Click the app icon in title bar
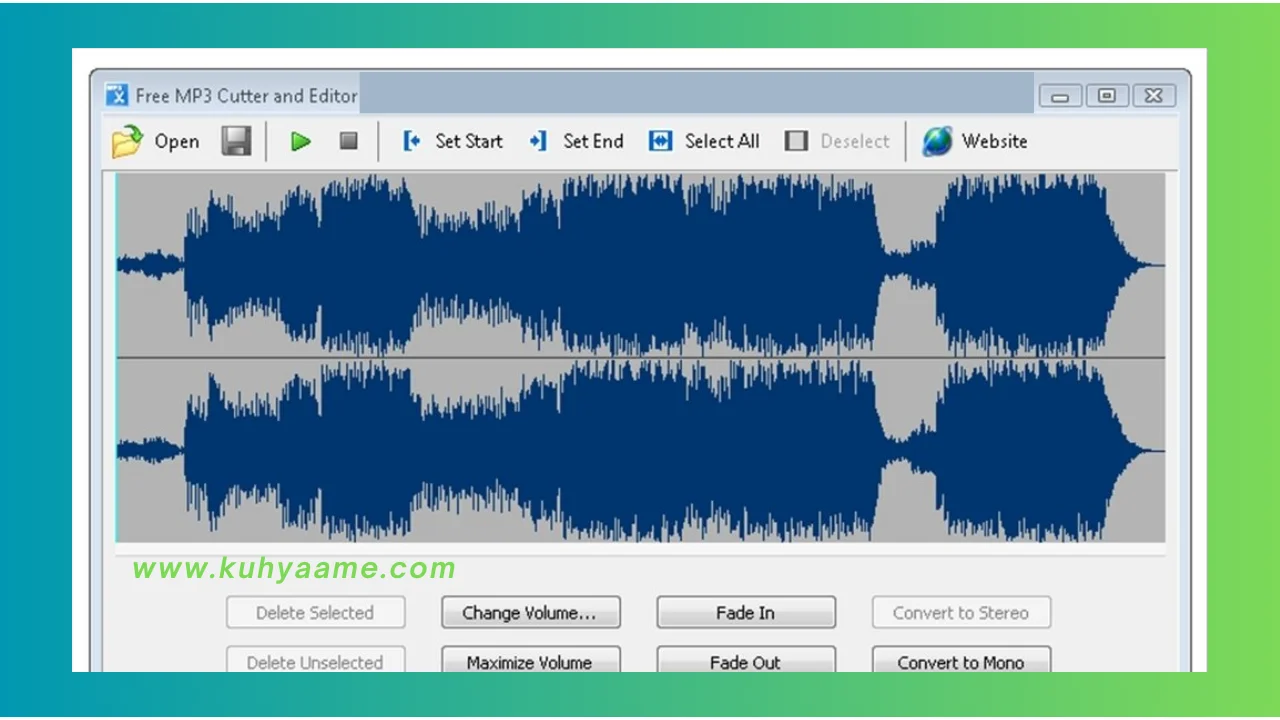 pyautogui.click(x=118, y=95)
